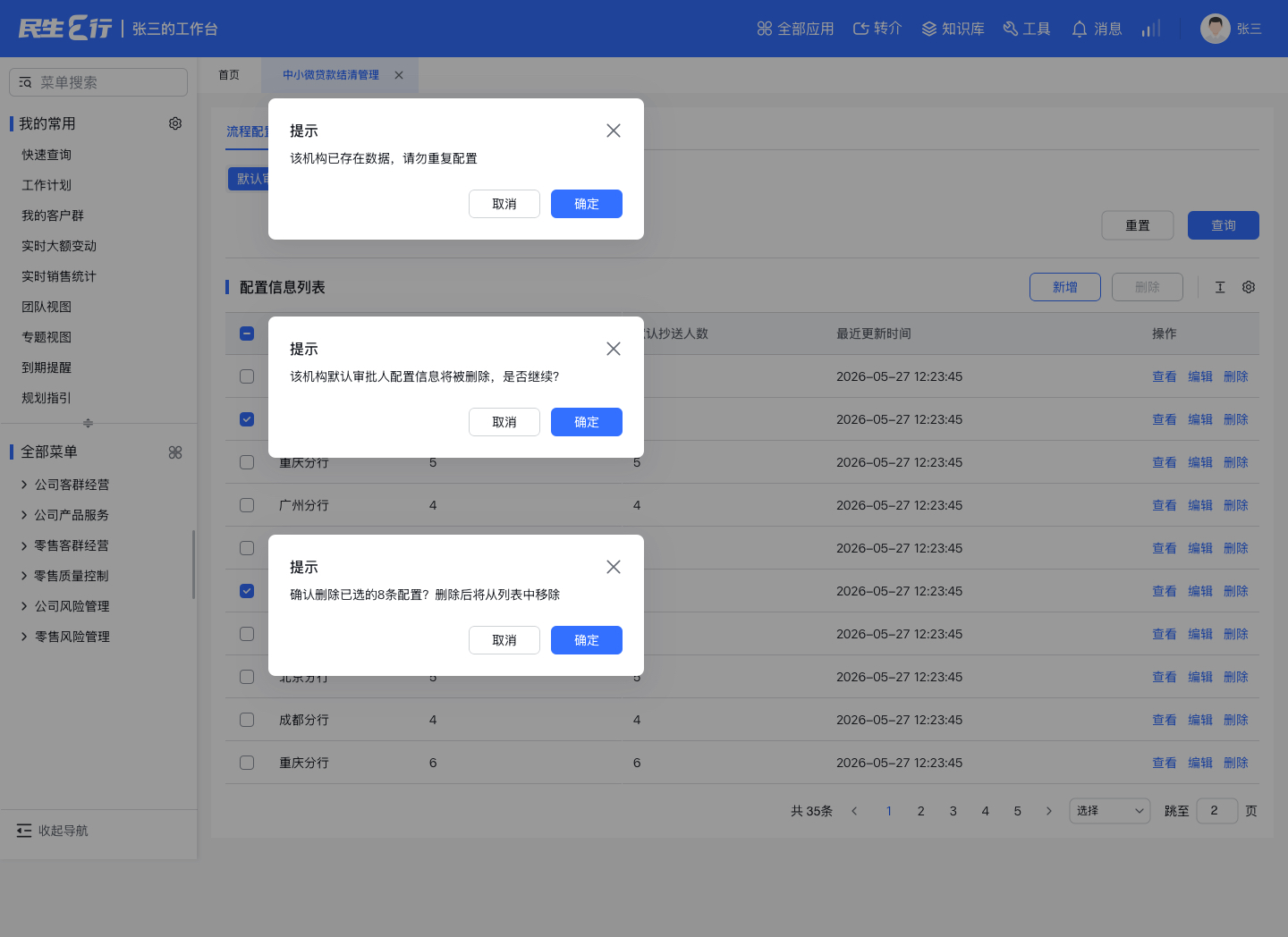
Task: Open the 张三 user avatar
Action: [x=1215, y=29]
